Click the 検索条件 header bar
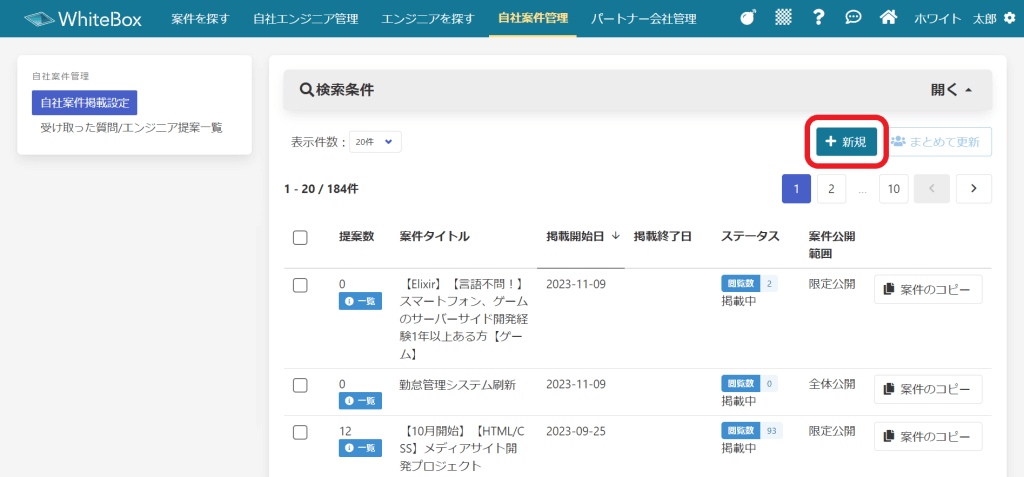This screenshot has width=1024, height=477. [x=637, y=90]
